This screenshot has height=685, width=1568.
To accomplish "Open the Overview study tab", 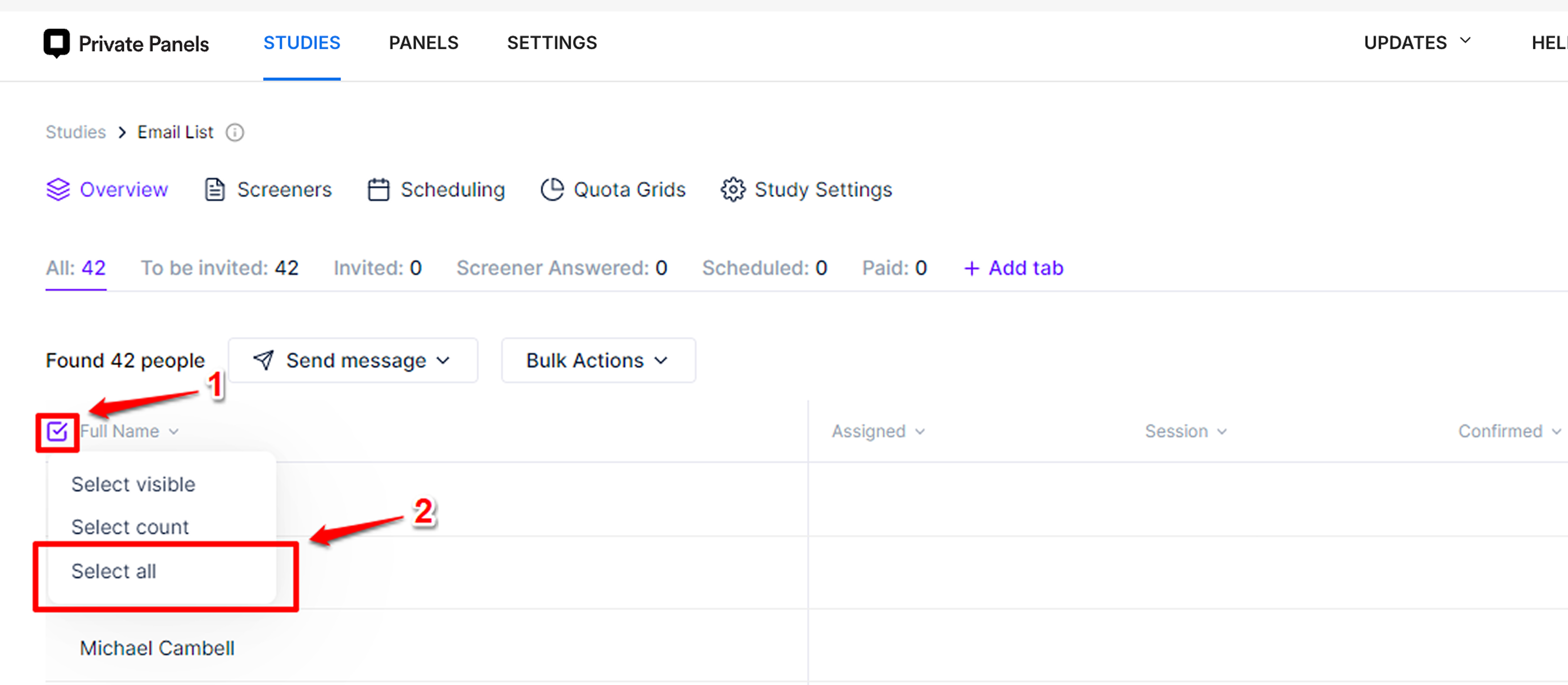I will (x=107, y=189).
